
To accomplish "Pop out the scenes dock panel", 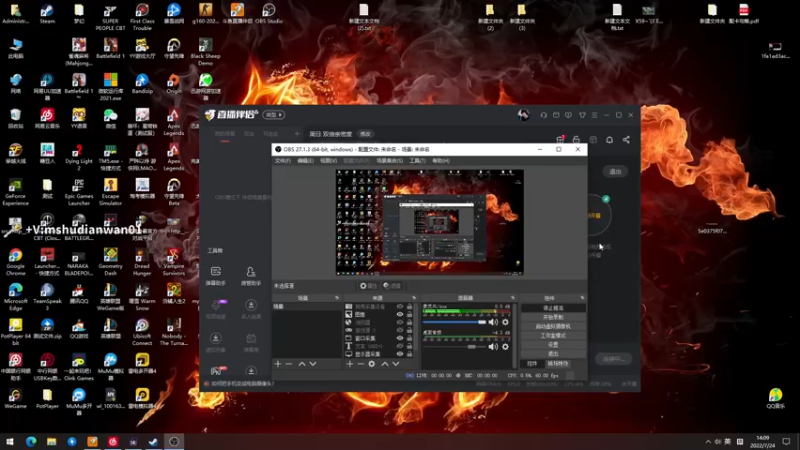I will (x=337, y=297).
